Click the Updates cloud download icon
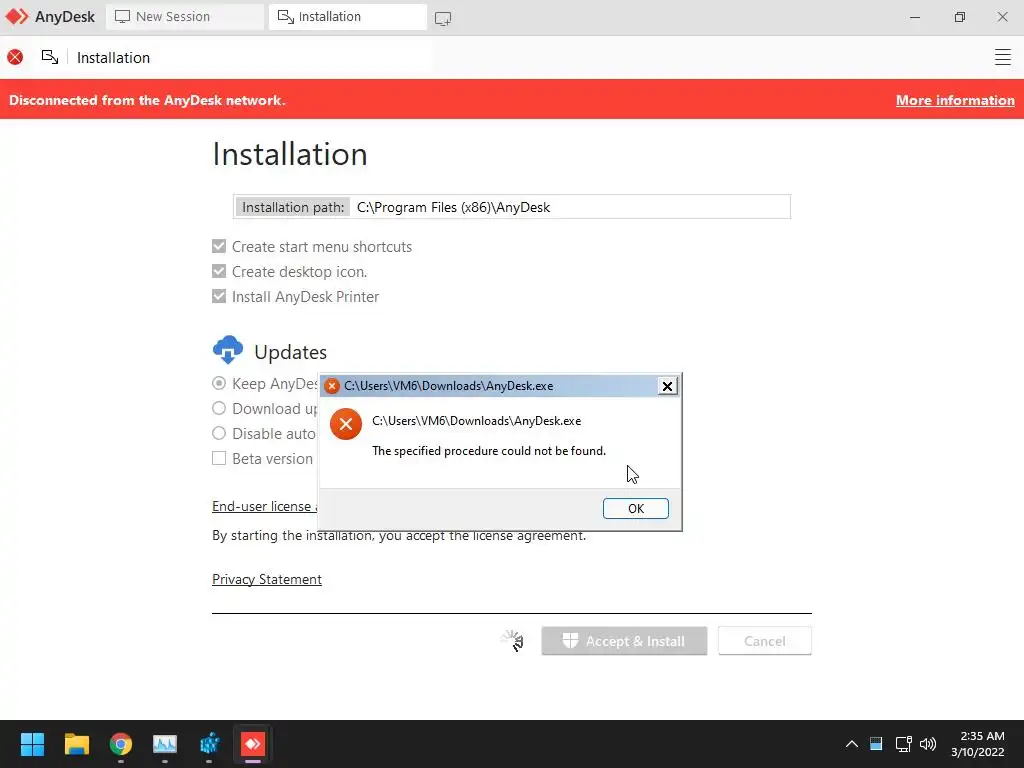The image size is (1024, 768). coord(228,350)
